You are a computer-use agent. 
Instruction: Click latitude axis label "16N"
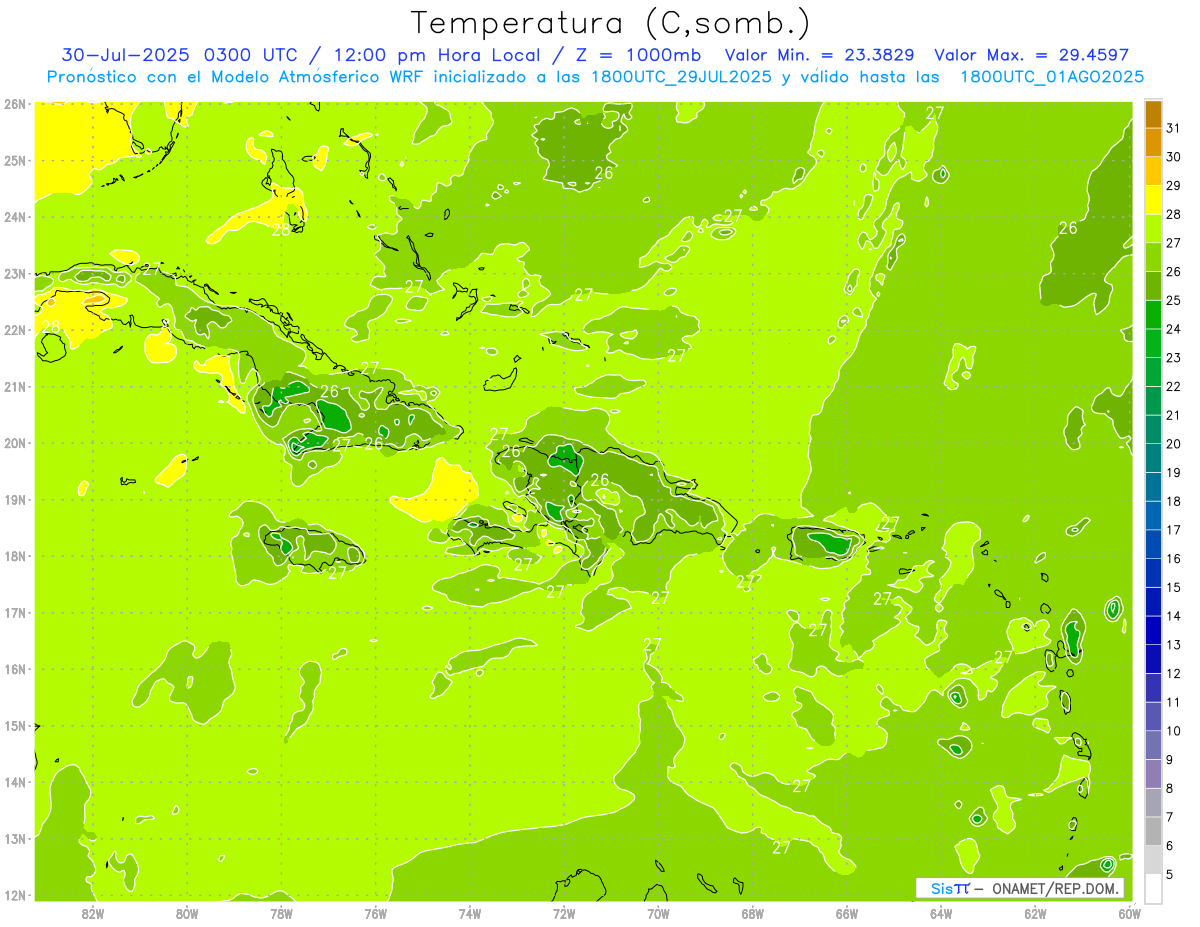pyautogui.click(x=14, y=669)
